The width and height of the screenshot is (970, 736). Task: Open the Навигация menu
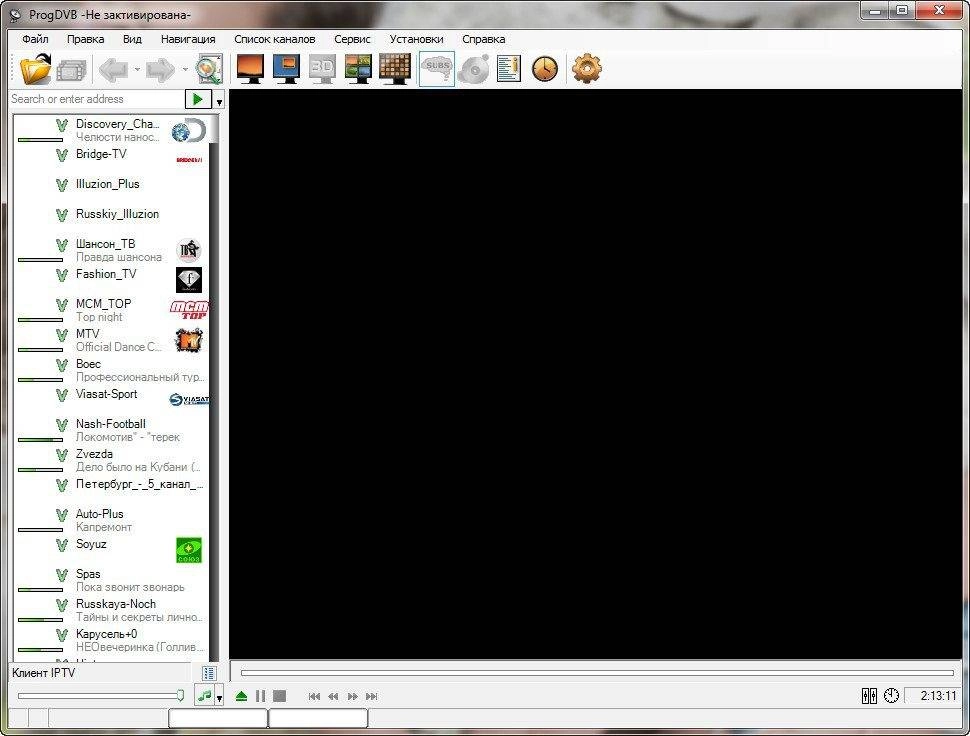(188, 39)
